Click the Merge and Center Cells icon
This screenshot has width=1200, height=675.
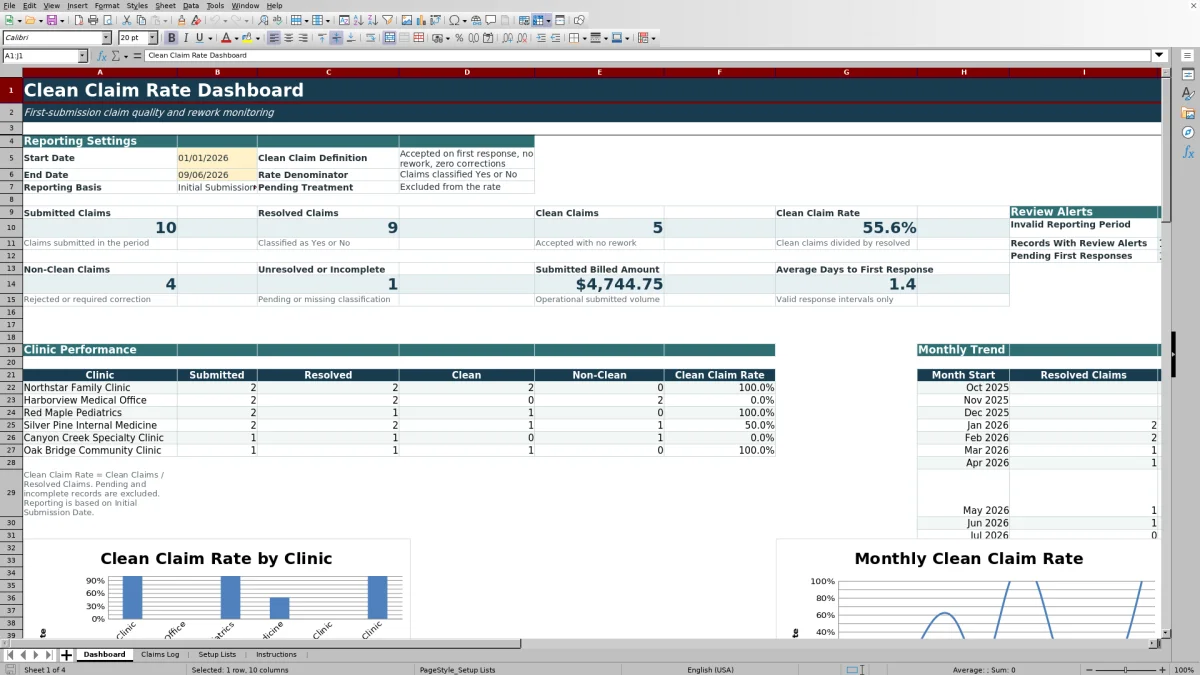(389, 38)
